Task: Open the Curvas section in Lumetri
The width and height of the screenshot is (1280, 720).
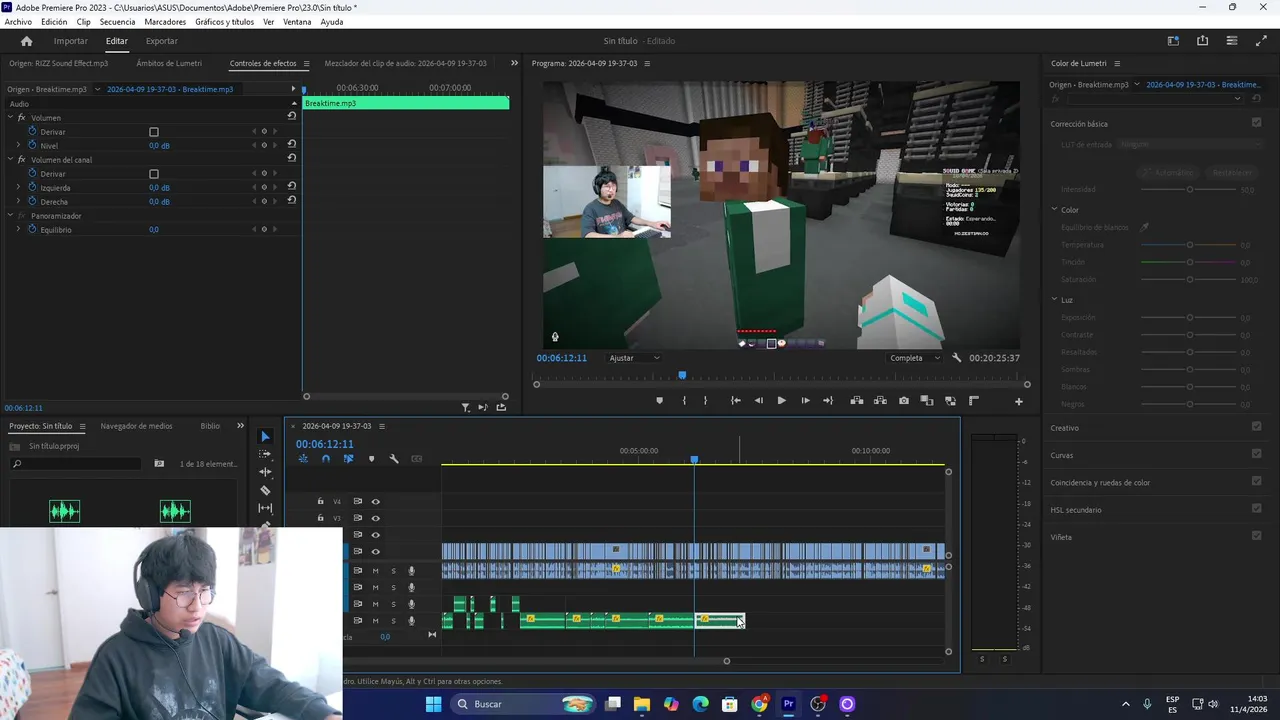Action: coord(1062,455)
